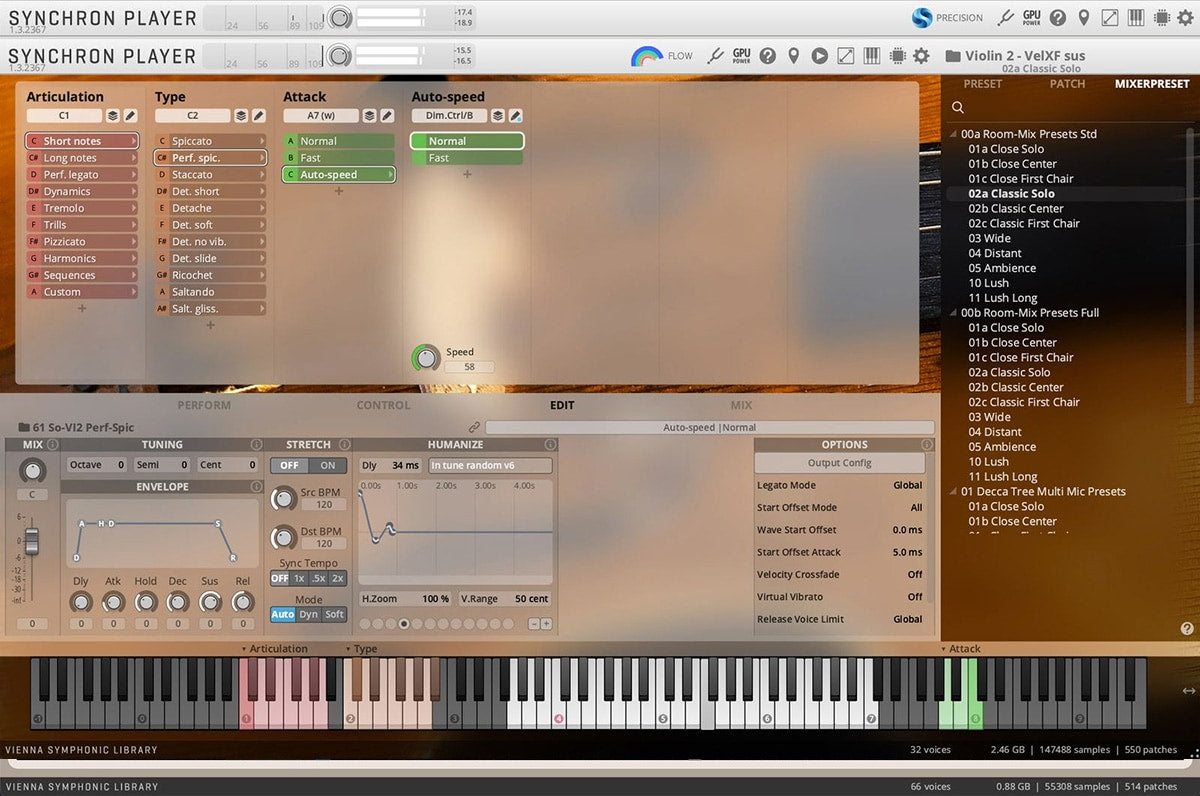Set Sync Tempo to 2x
This screenshot has width=1200, height=796.
tap(338, 579)
